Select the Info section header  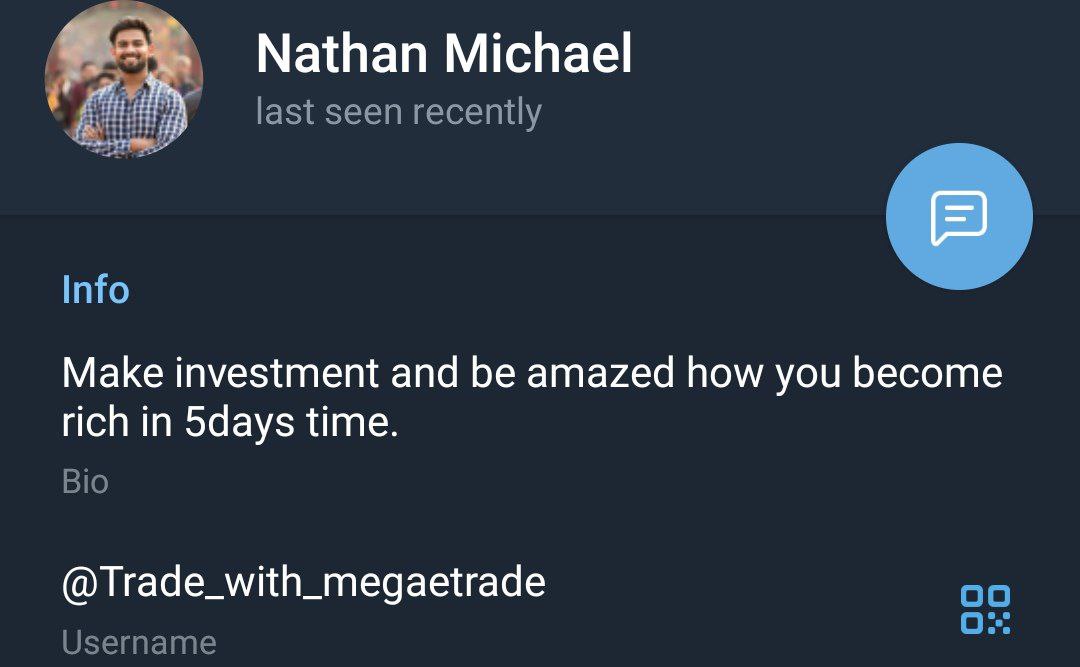click(96, 289)
